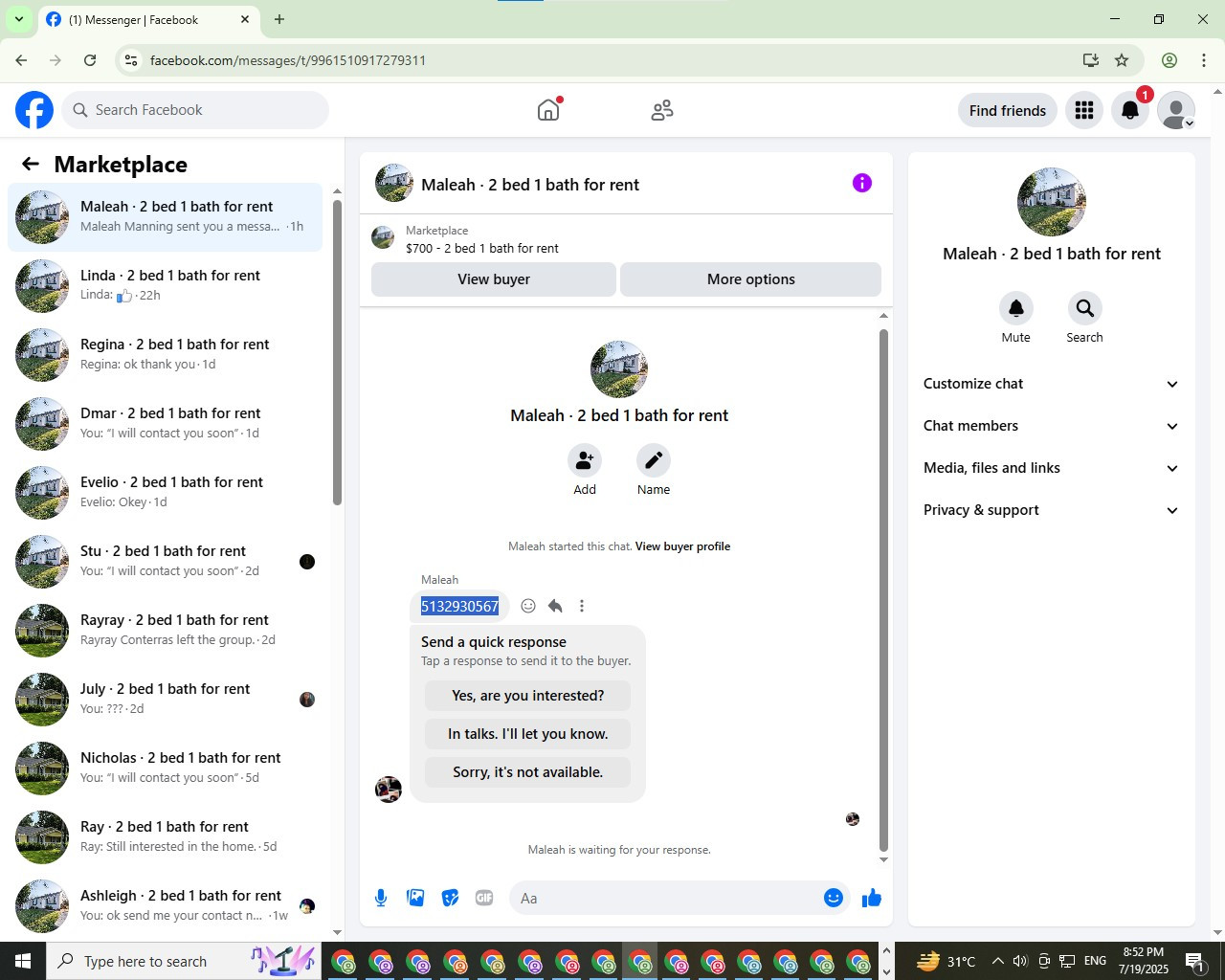Open the Nicholas 2 bed 1 bath conversation

tap(165, 768)
